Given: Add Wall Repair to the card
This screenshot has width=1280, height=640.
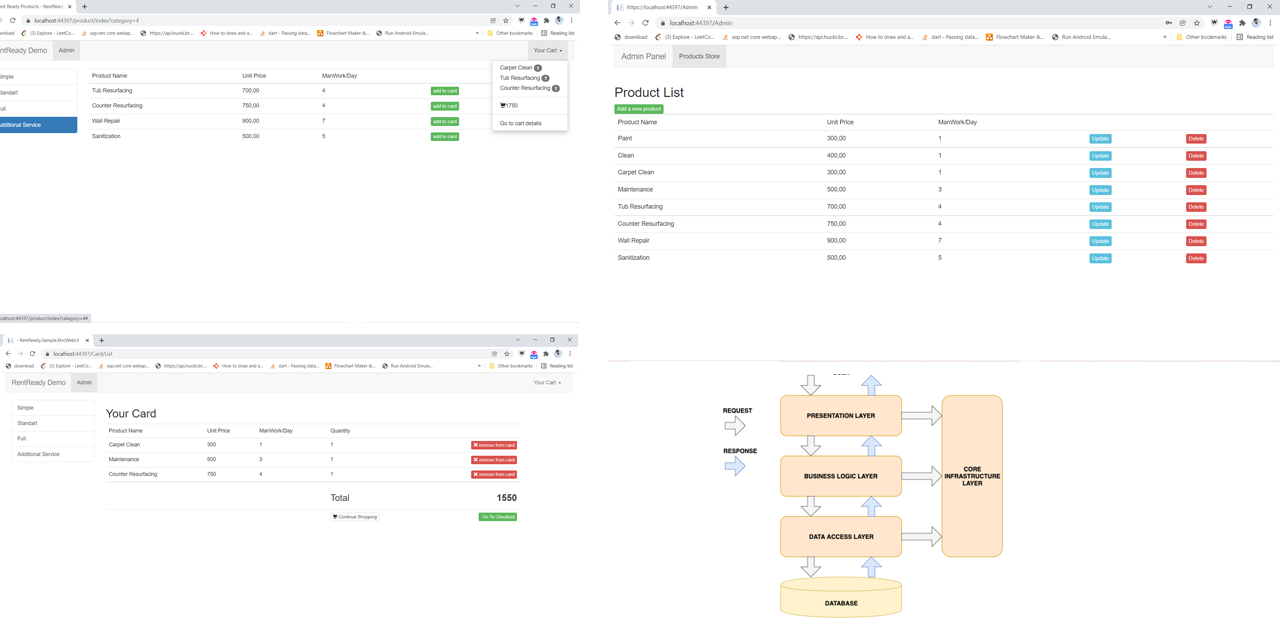Looking at the screenshot, I should pyautogui.click(x=445, y=121).
